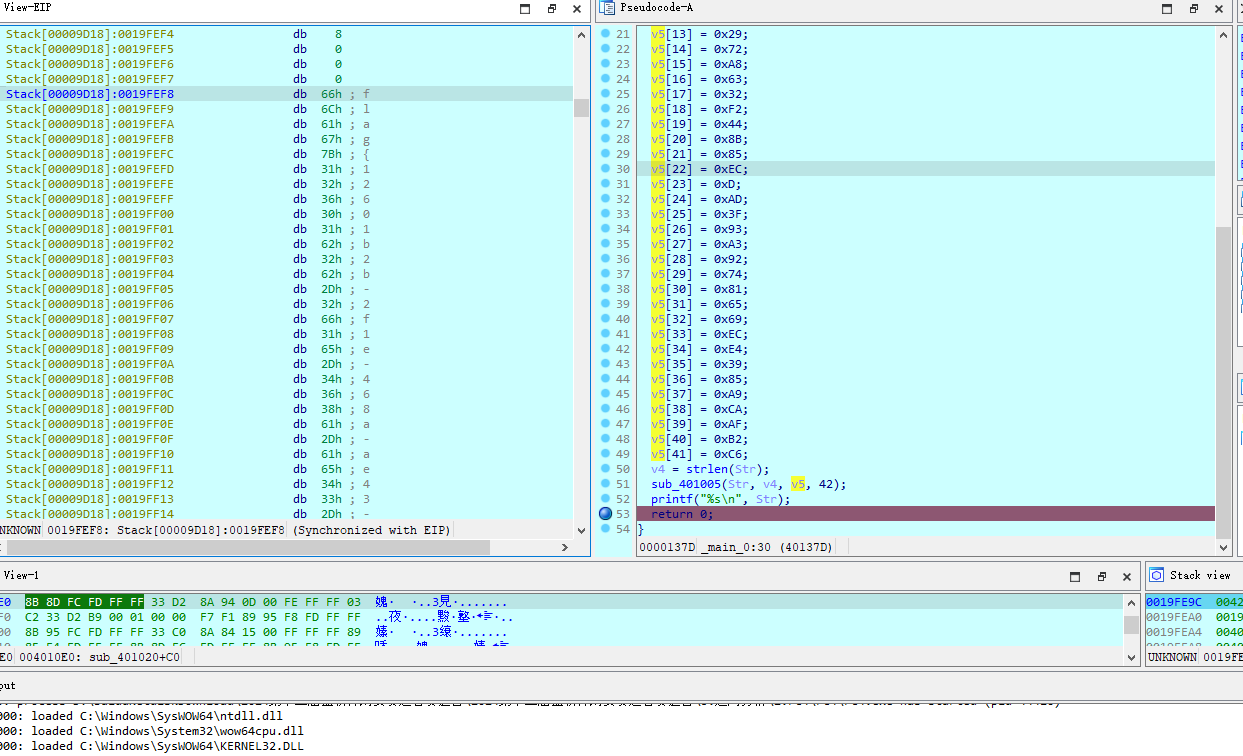Click the line v5[13] = 0x29
This screenshot has height=756, width=1243.
[x=699, y=34]
